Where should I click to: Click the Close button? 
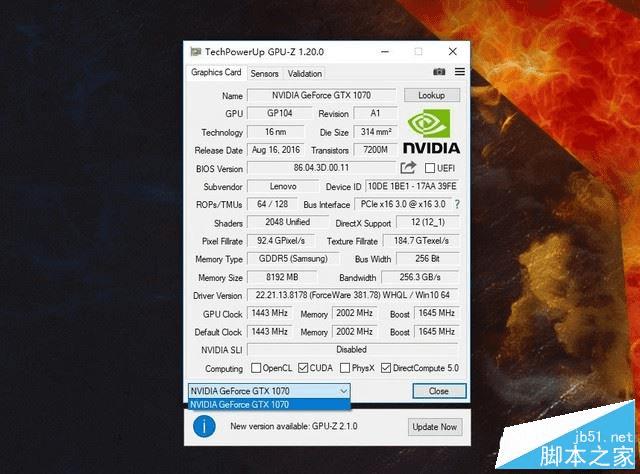tap(439, 391)
